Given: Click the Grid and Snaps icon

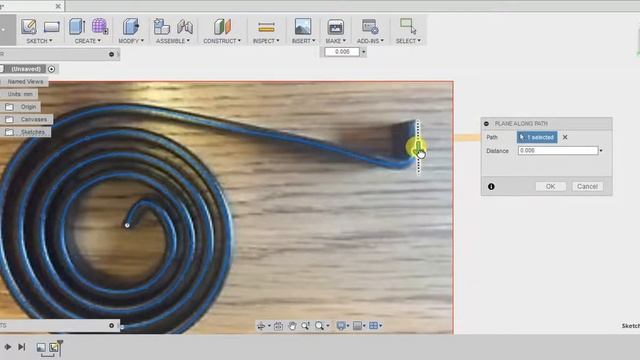Looking at the screenshot, I should click(x=358, y=326).
